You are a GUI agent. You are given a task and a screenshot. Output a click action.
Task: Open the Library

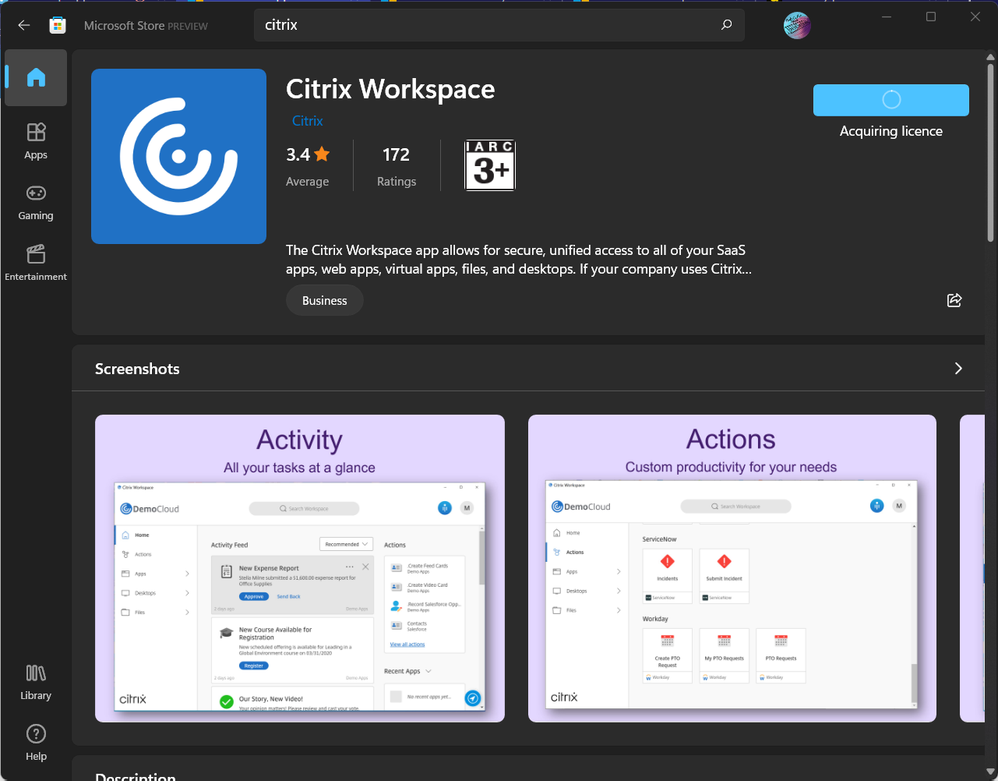(x=36, y=682)
